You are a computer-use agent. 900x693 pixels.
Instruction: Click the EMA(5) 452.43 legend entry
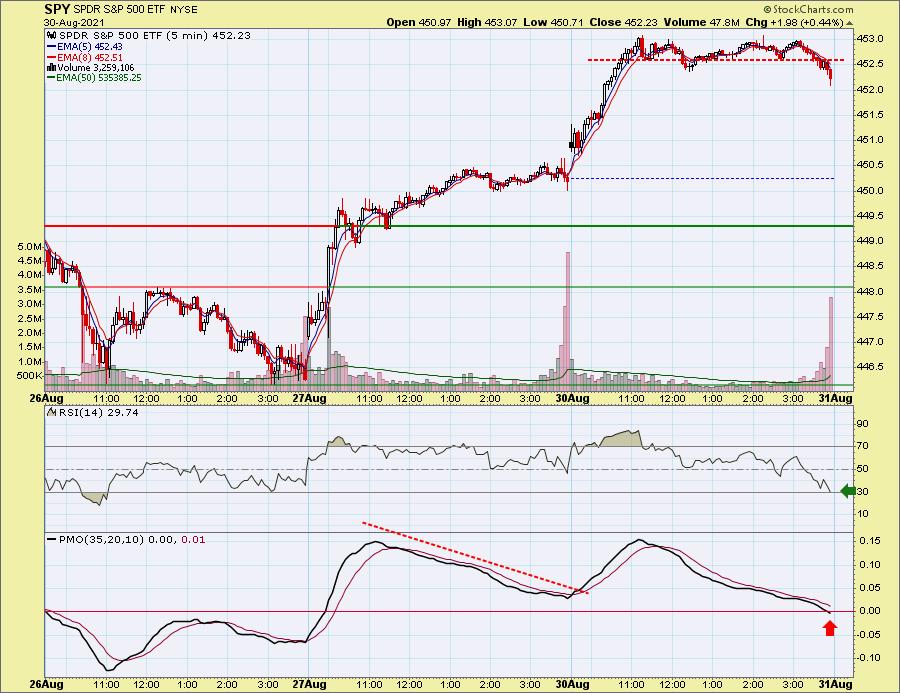coord(89,47)
